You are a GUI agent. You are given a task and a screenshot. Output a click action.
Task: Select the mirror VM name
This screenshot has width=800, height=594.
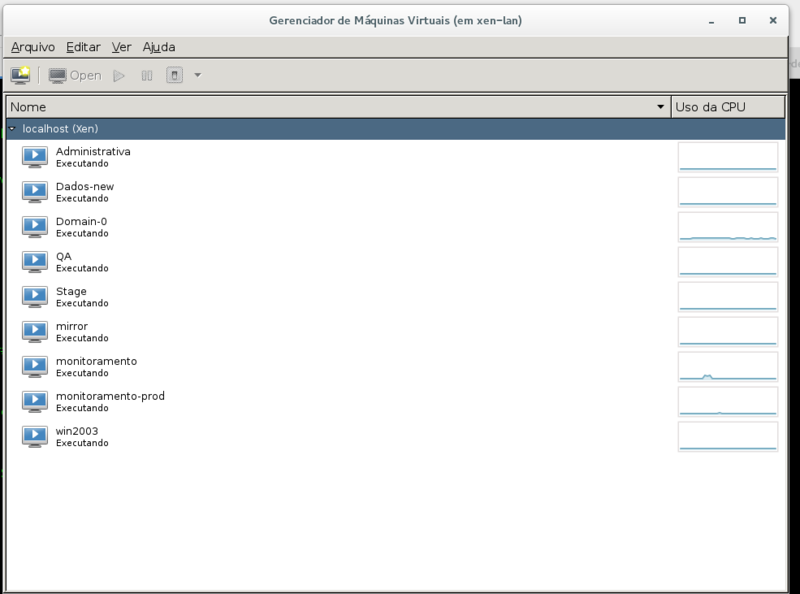tap(71, 326)
